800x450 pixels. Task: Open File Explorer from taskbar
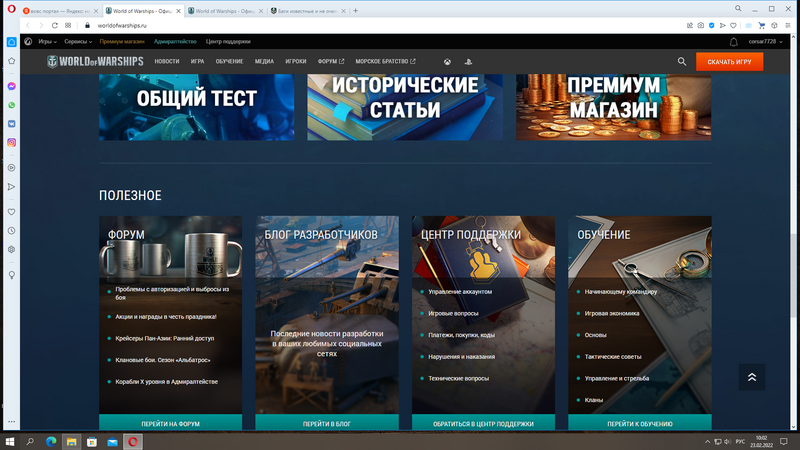71,441
